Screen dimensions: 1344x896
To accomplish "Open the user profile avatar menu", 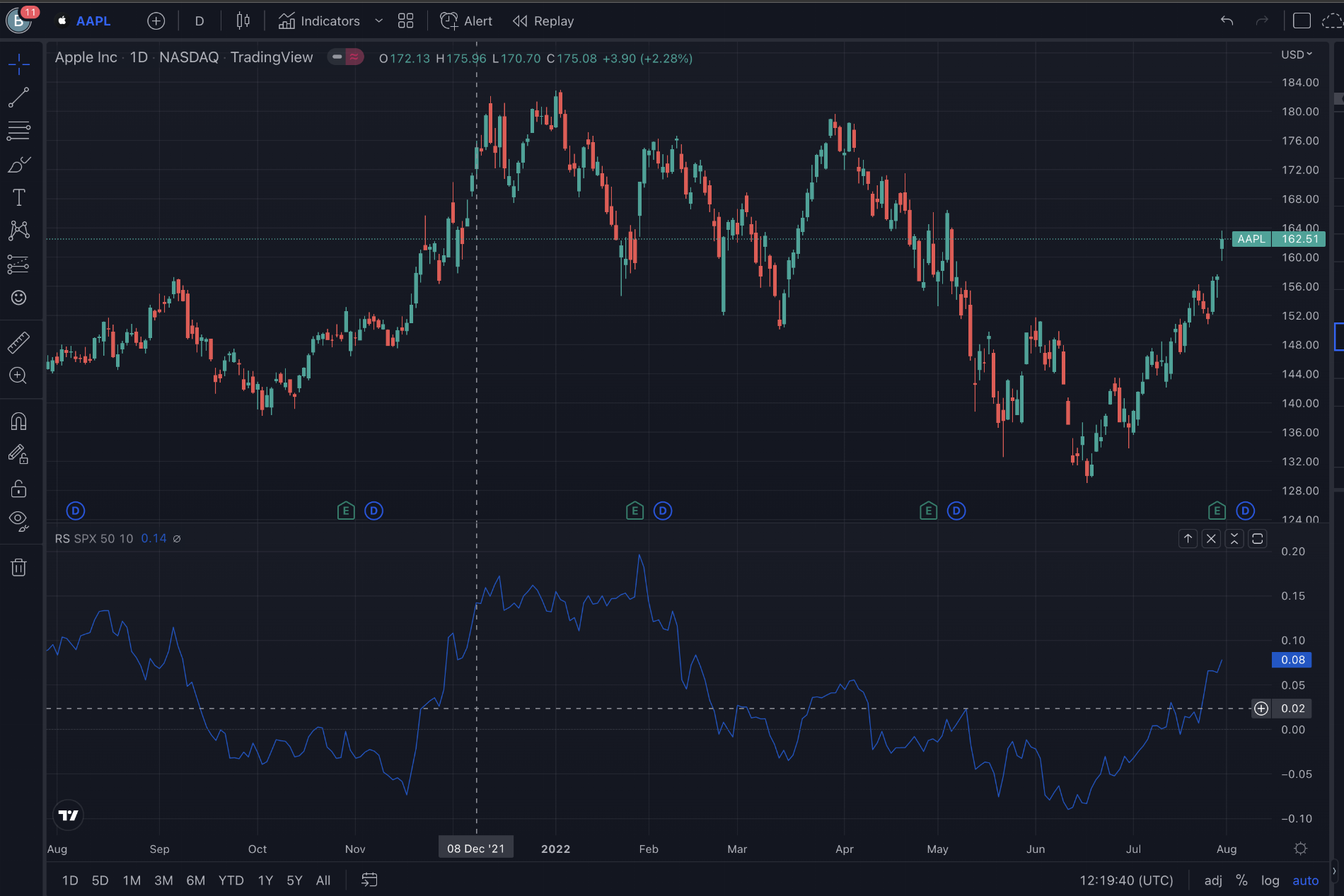I will tap(18, 21).
